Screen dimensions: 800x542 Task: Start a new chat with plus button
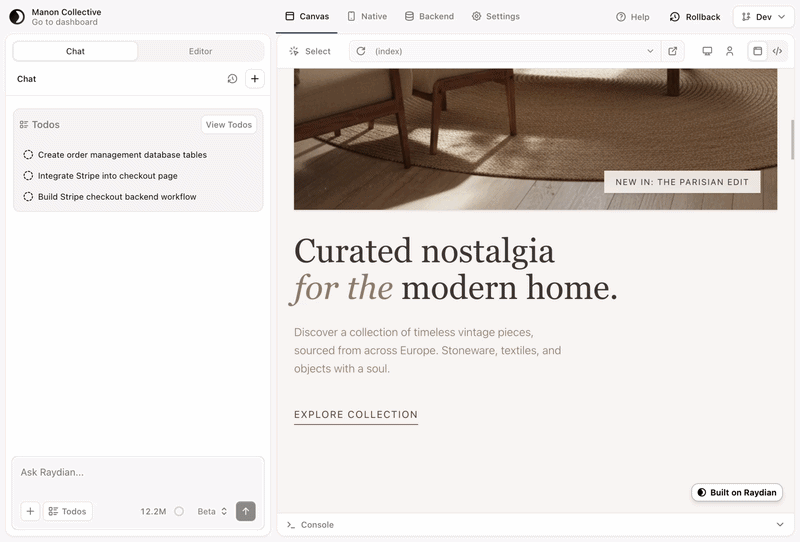tap(255, 79)
